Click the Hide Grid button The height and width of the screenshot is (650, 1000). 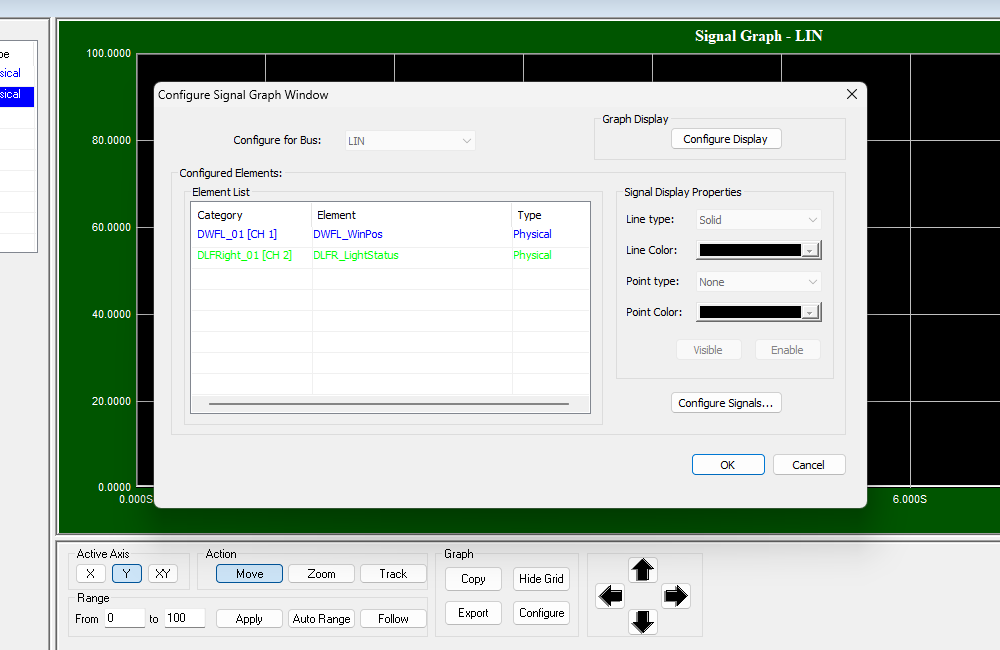[x=541, y=579]
